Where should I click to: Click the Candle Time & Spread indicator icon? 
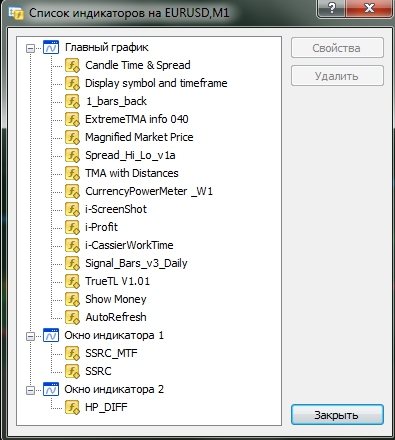click(72, 65)
